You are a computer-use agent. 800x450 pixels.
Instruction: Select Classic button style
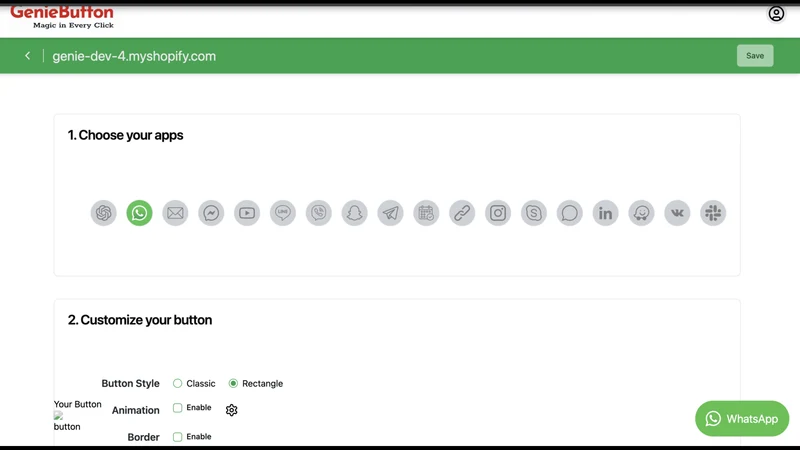pyautogui.click(x=177, y=383)
